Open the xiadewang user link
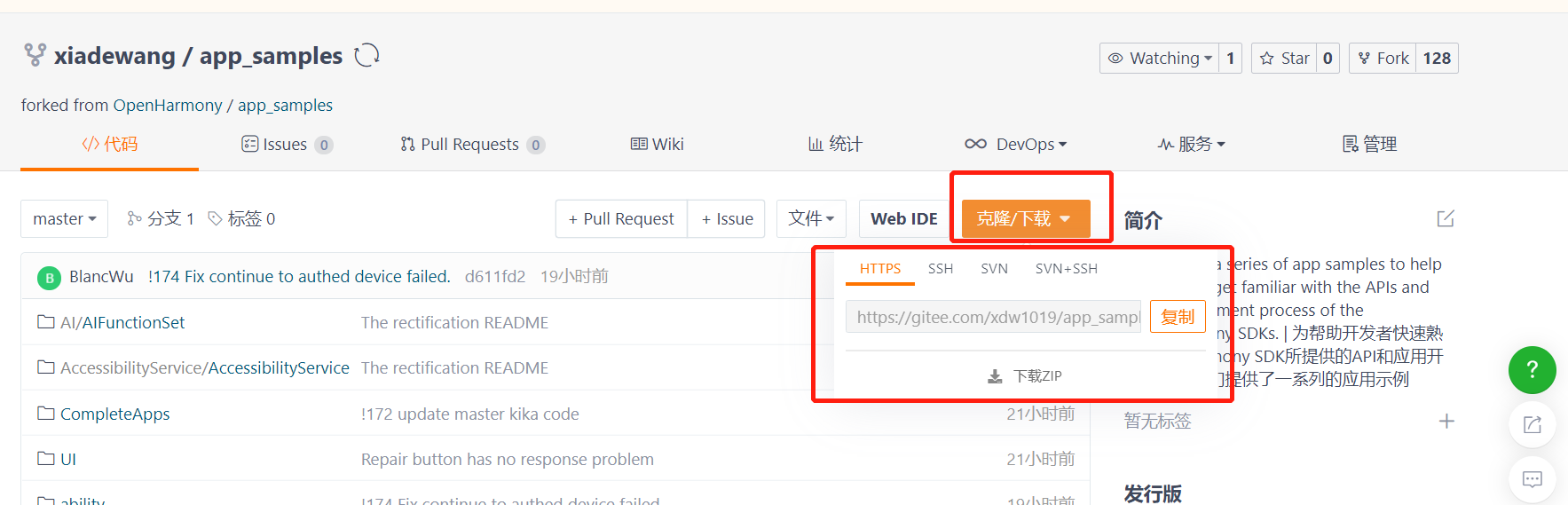 [114, 56]
